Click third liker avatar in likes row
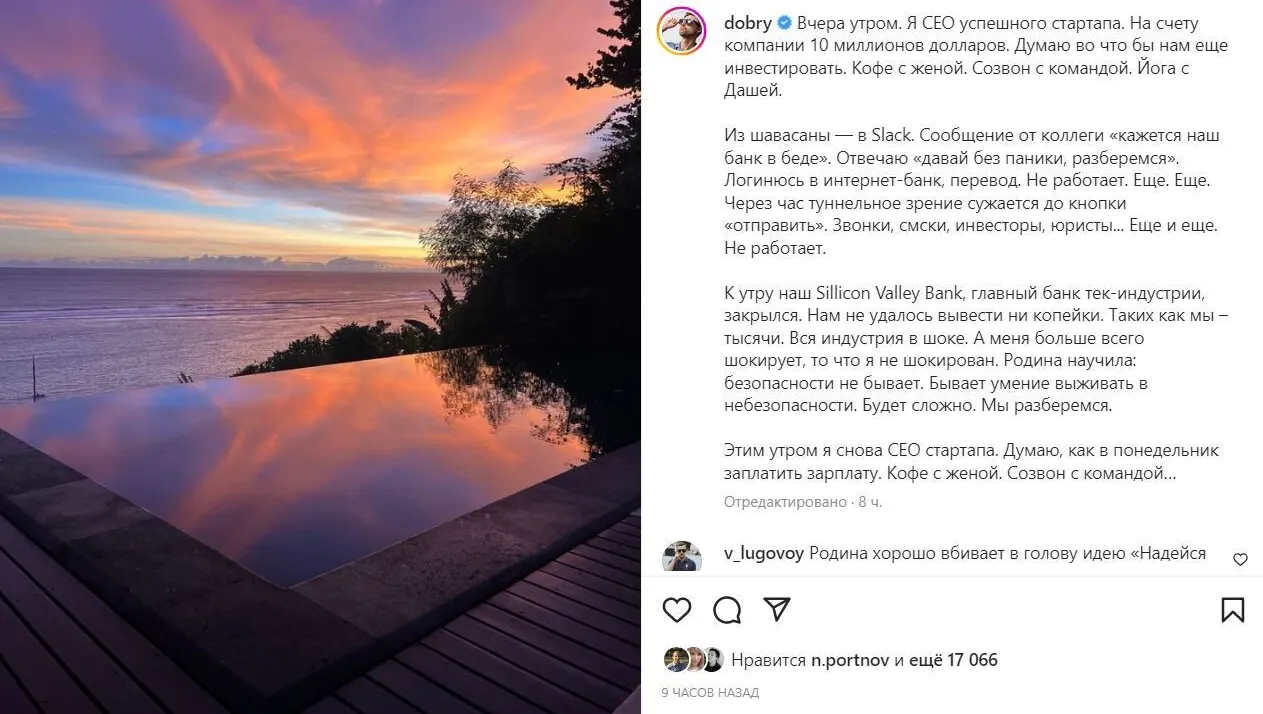Image resolution: width=1263 pixels, height=714 pixels. (x=711, y=660)
